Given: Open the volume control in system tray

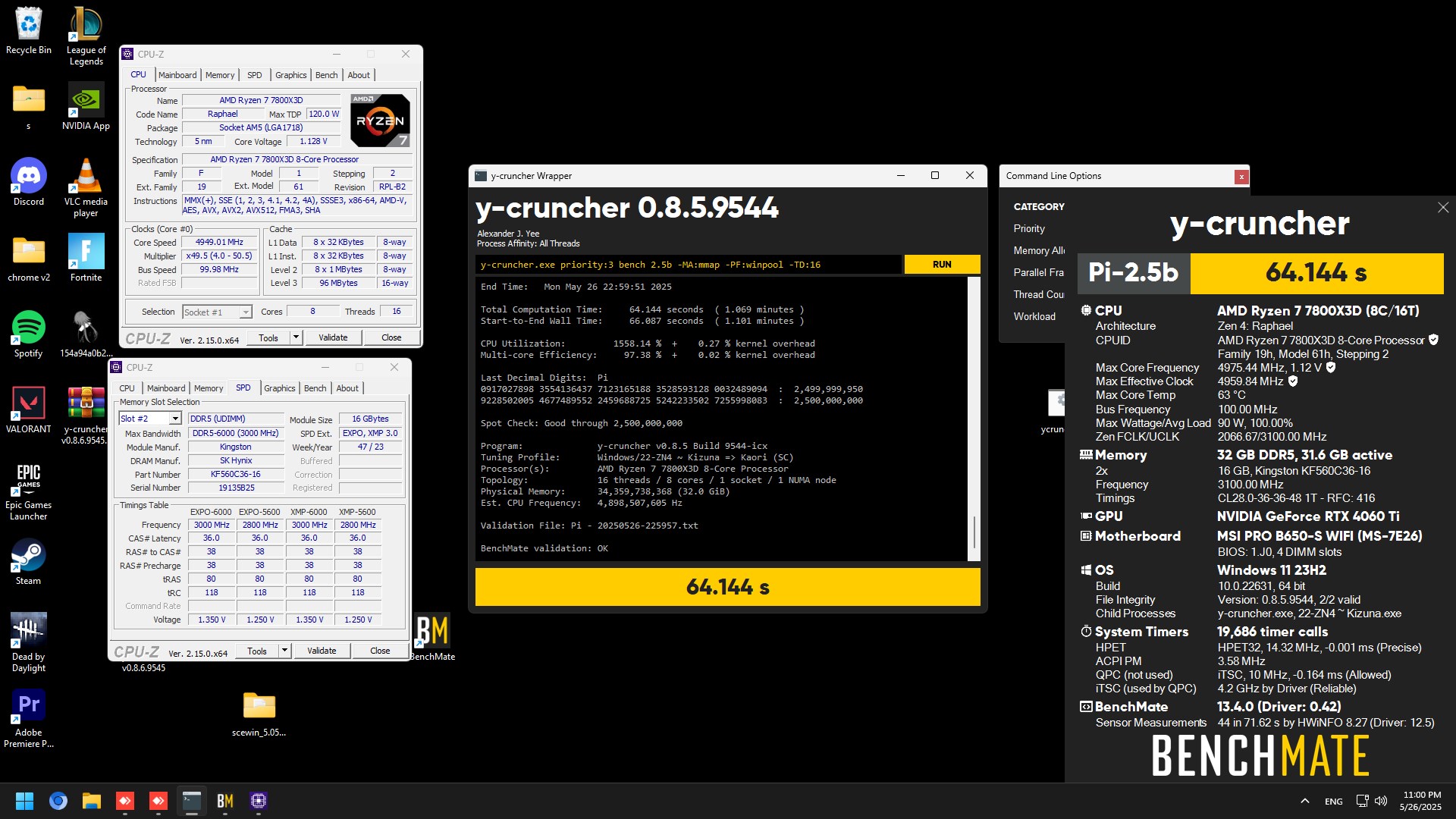Looking at the screenshot, I should [x=1381, y=801].
